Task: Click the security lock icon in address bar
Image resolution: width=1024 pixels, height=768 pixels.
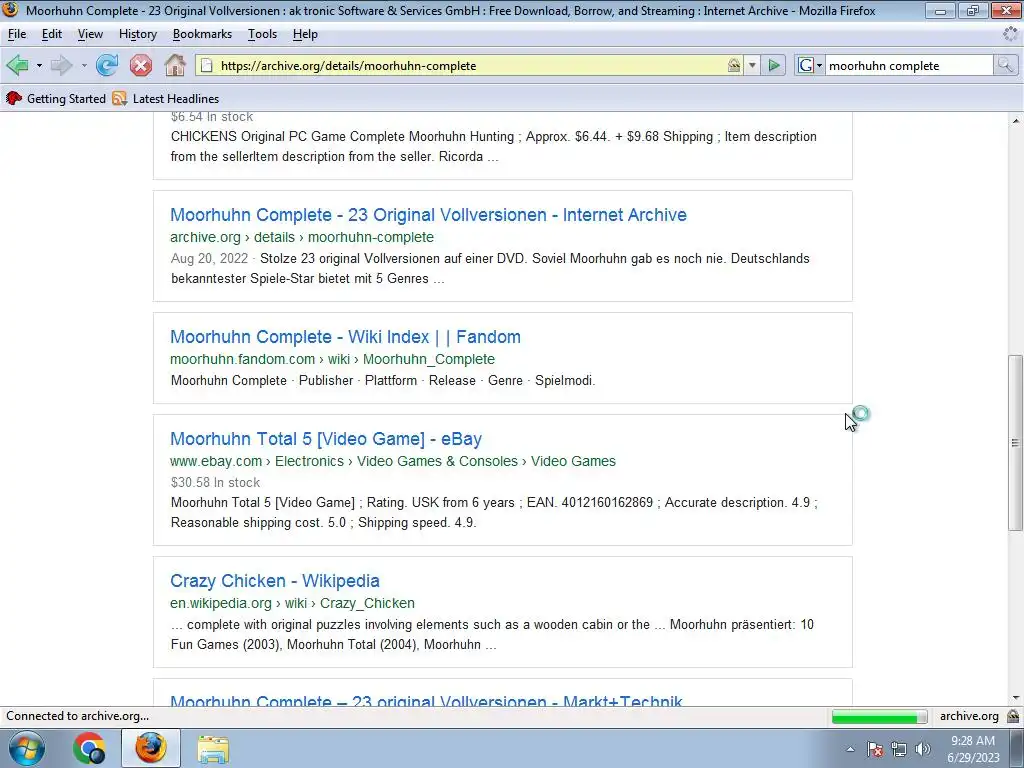Action: (x=734, y=65)
